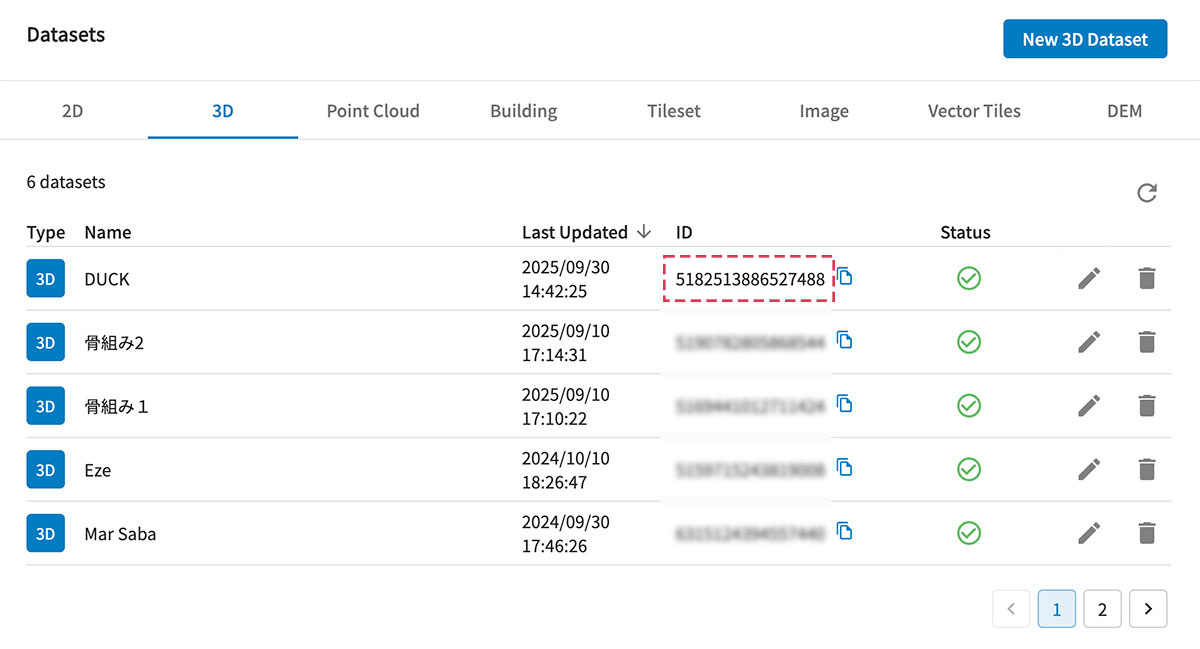Screen dimensions: 1200x649
Task: Edit the DUCK dataset
Action: point(1089,279)
